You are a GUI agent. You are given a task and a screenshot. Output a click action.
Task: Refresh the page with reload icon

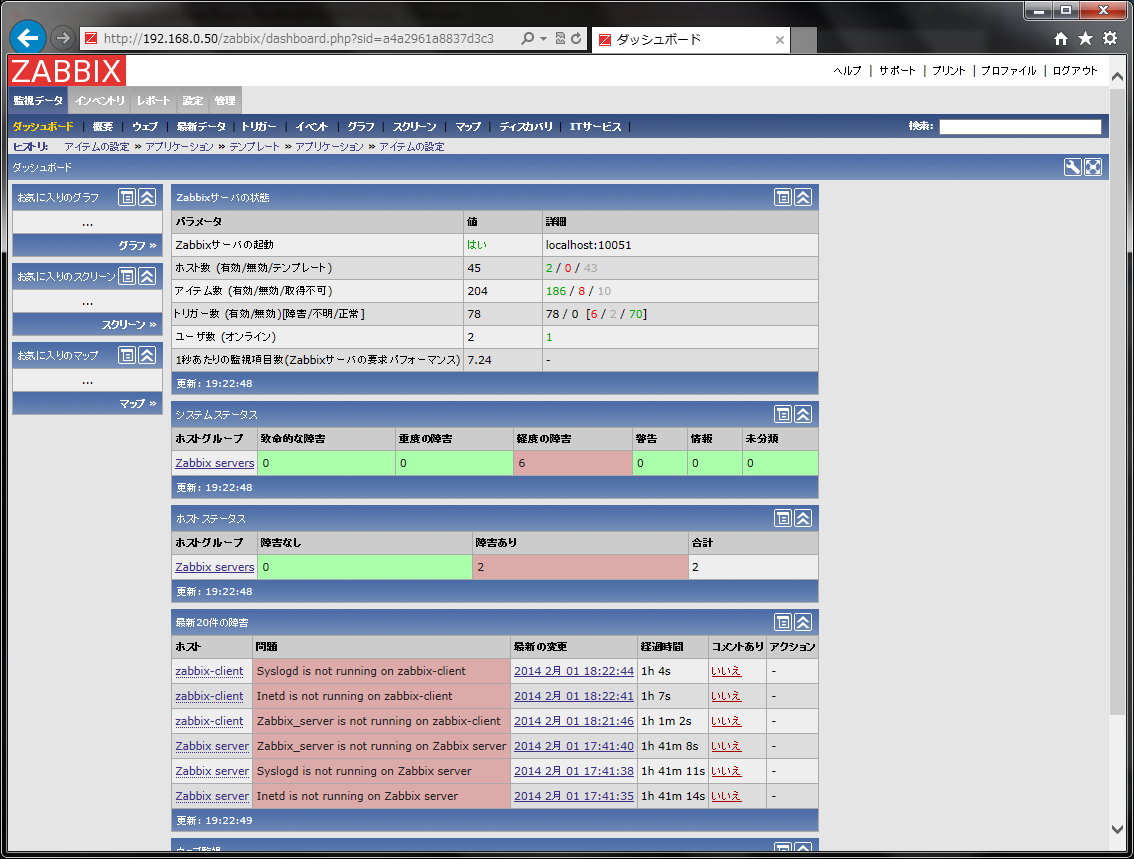pyautogui.click(x=576, y=38)
